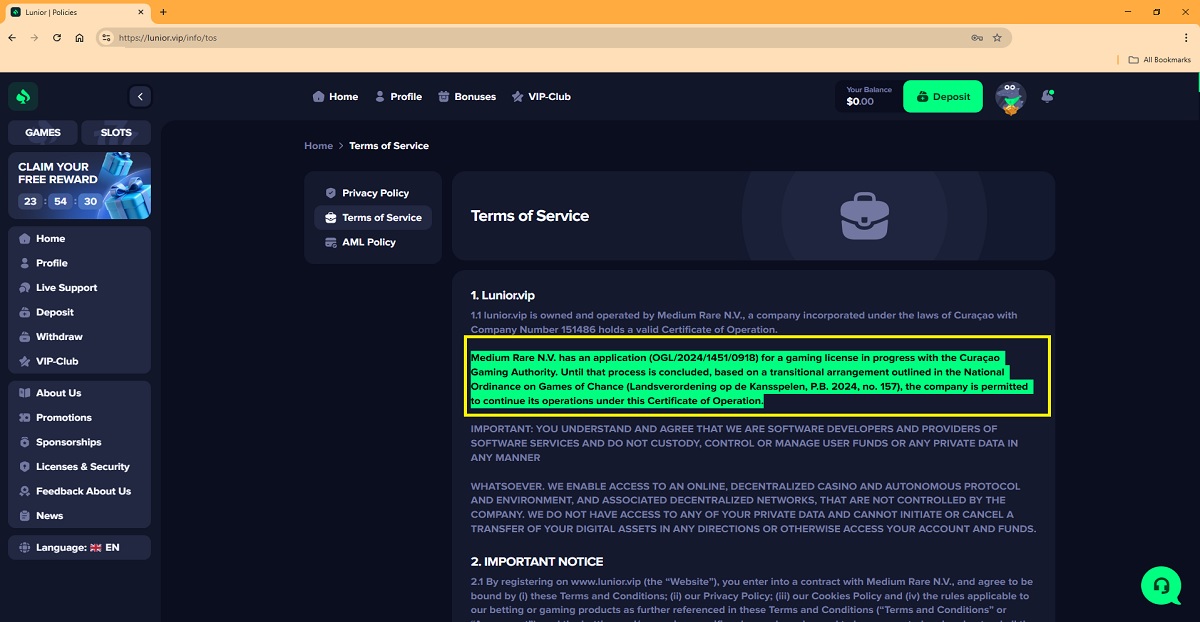The height and width of the screenshot is (622, 1200).
Task: Open Live Support in sidebar
Action: click(x=66, y=288)
